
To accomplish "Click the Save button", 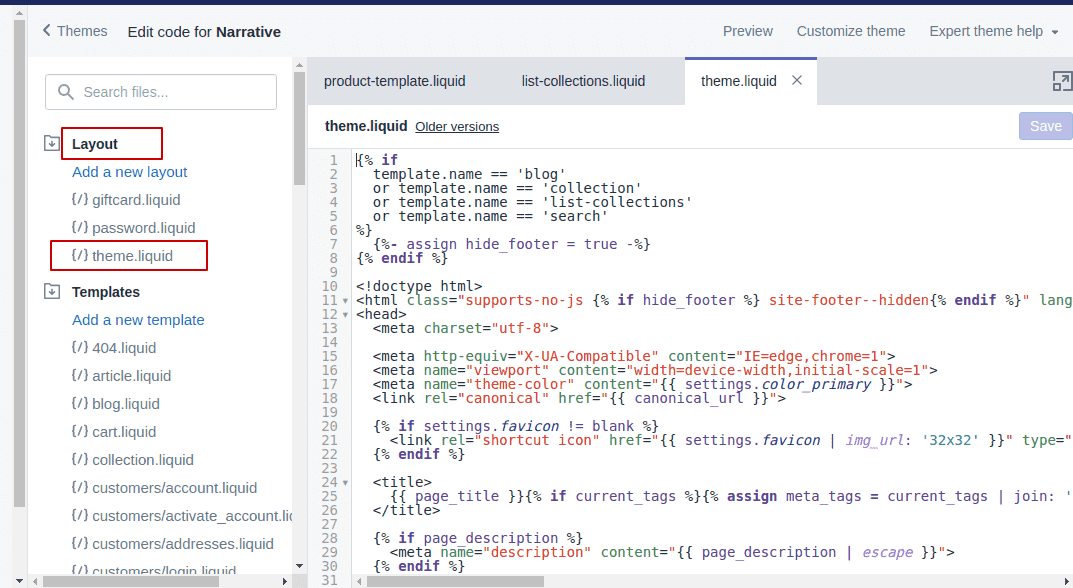I will tap(1045, 126).
